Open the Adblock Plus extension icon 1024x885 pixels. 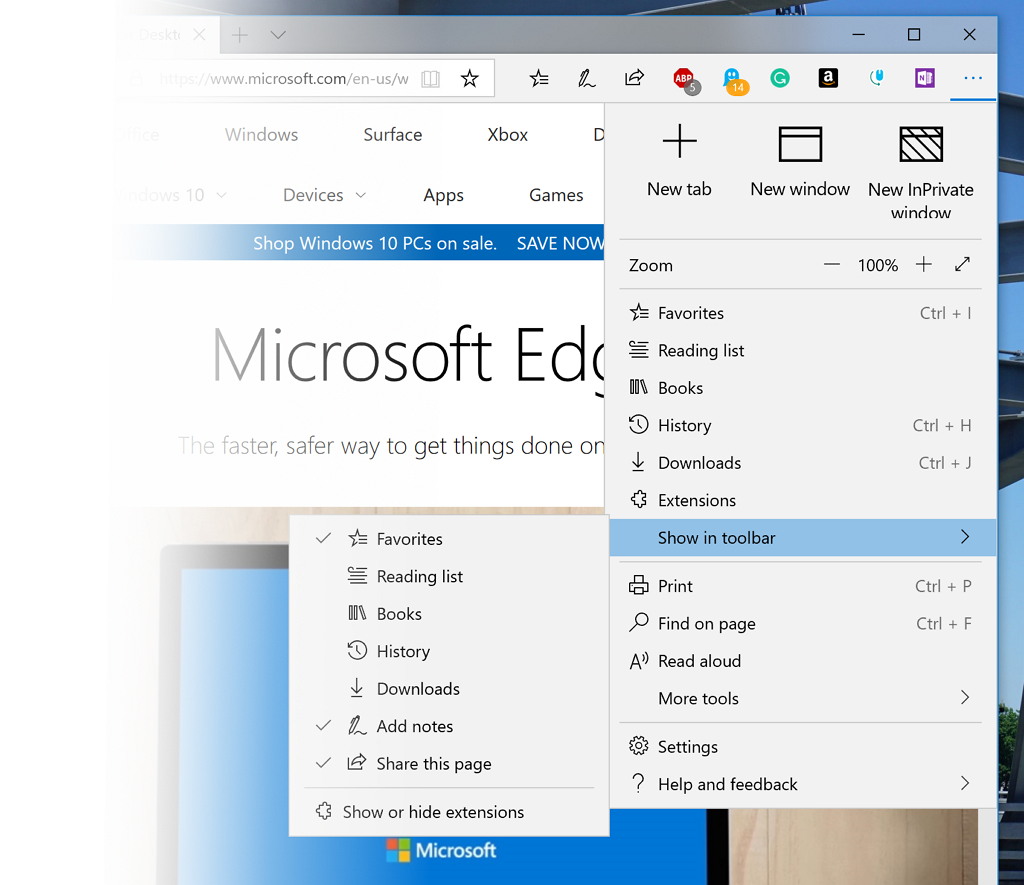click(x=685, y=80)
